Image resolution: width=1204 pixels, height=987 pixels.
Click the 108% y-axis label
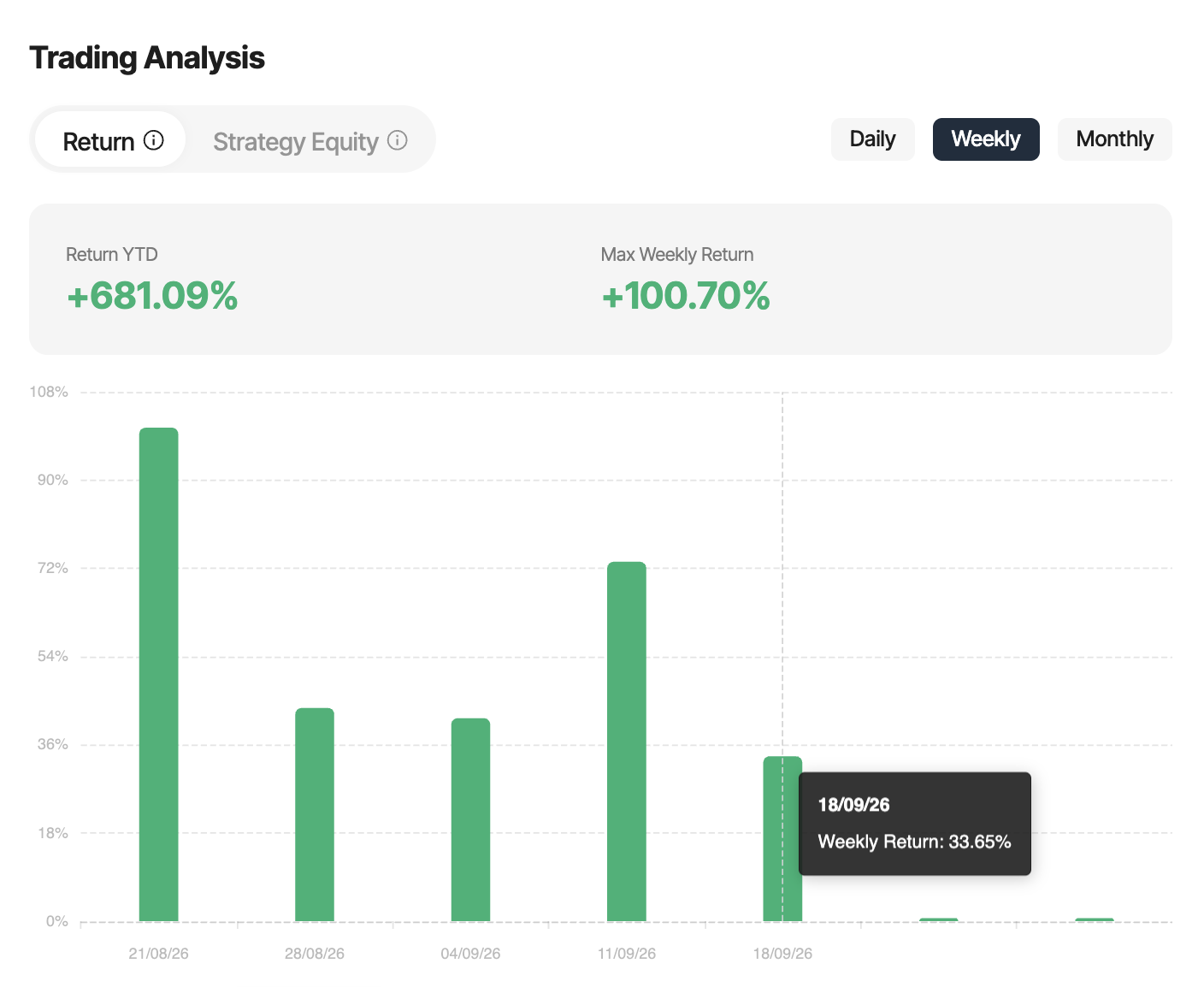(x=49, y=392)
